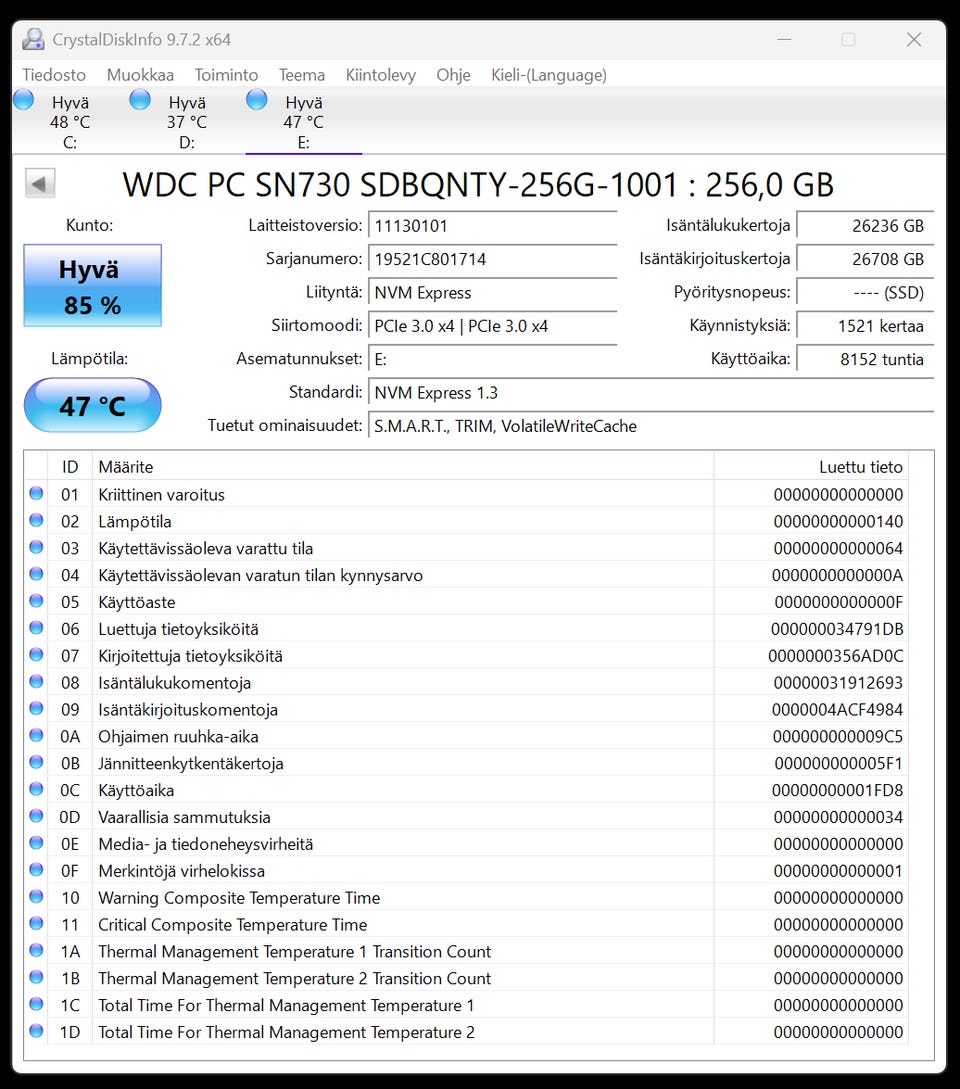
Task: Click the CrystalDiskInfo app icon in title bar
Action: 33,40
